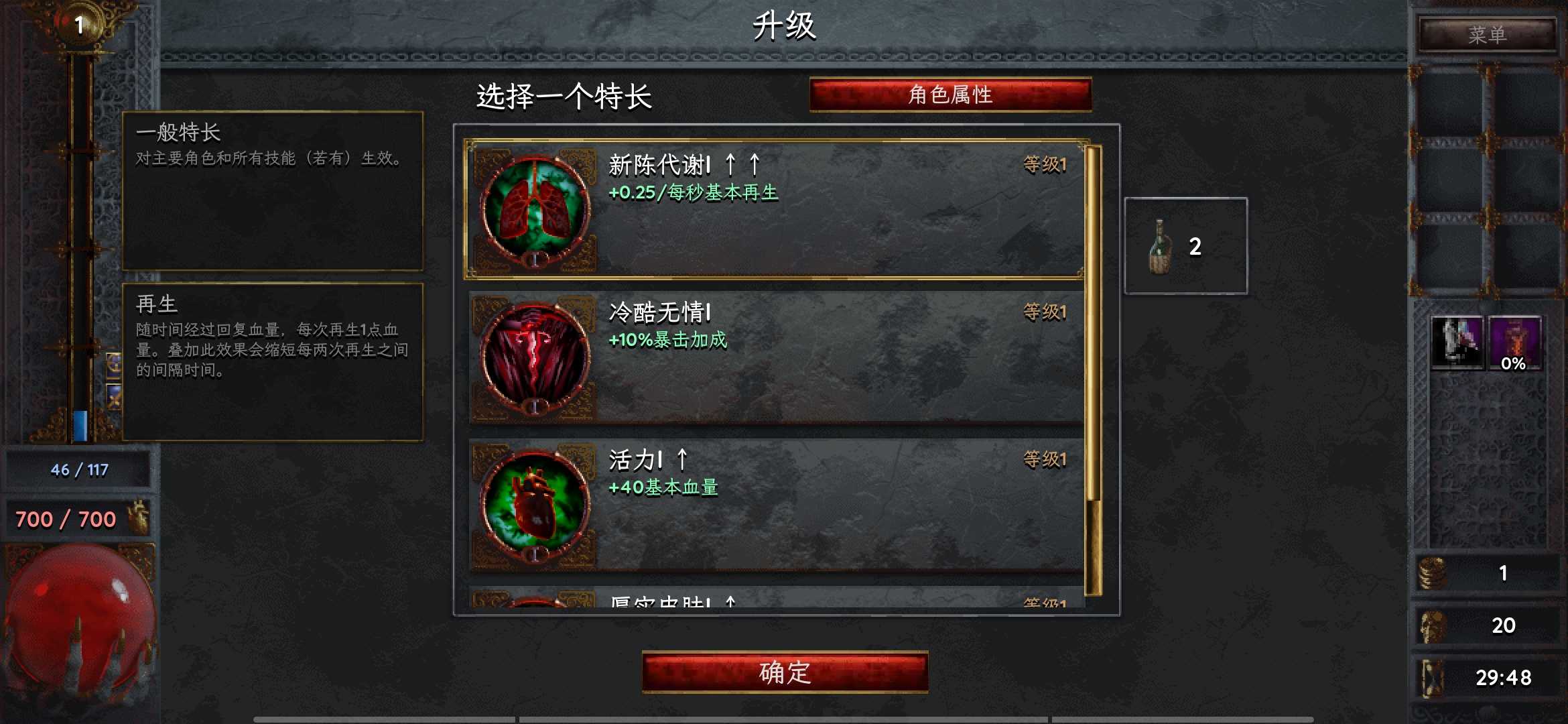Click the purple ability icon showing 0%
Image resolution: width=1568 pixels, height=724 pixels.
[x=1514, y=343]
